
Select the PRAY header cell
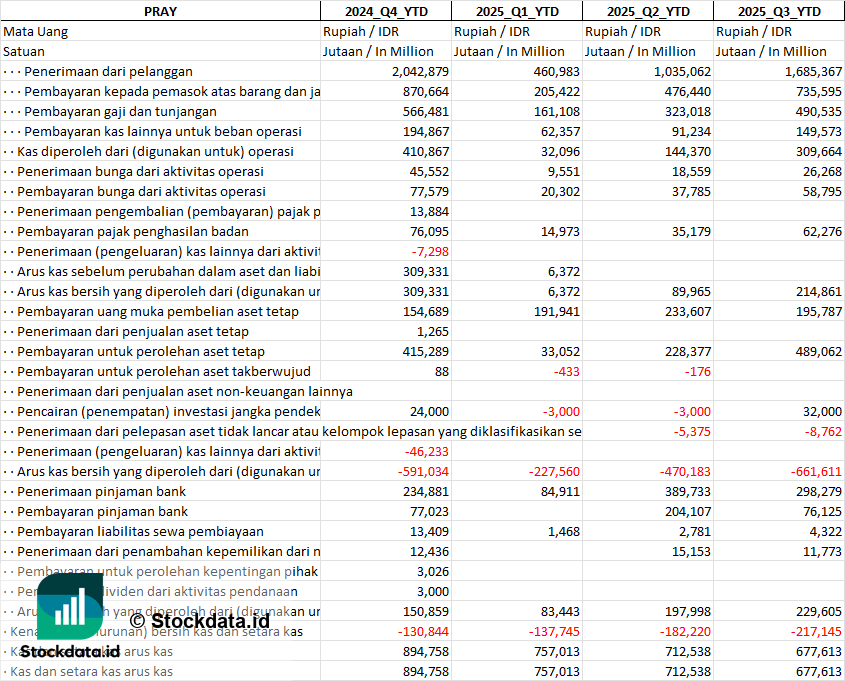tap(161, 11)
